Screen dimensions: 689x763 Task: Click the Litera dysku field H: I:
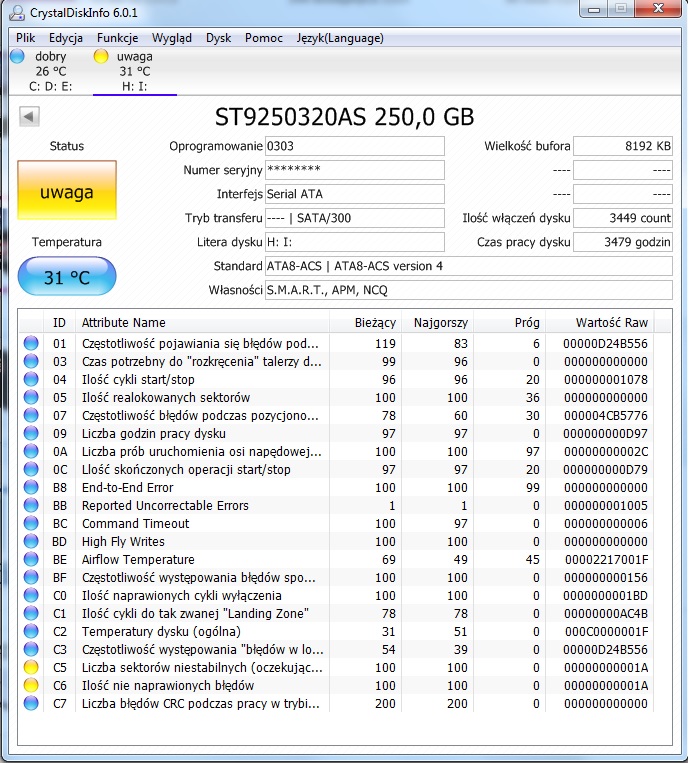355,242
